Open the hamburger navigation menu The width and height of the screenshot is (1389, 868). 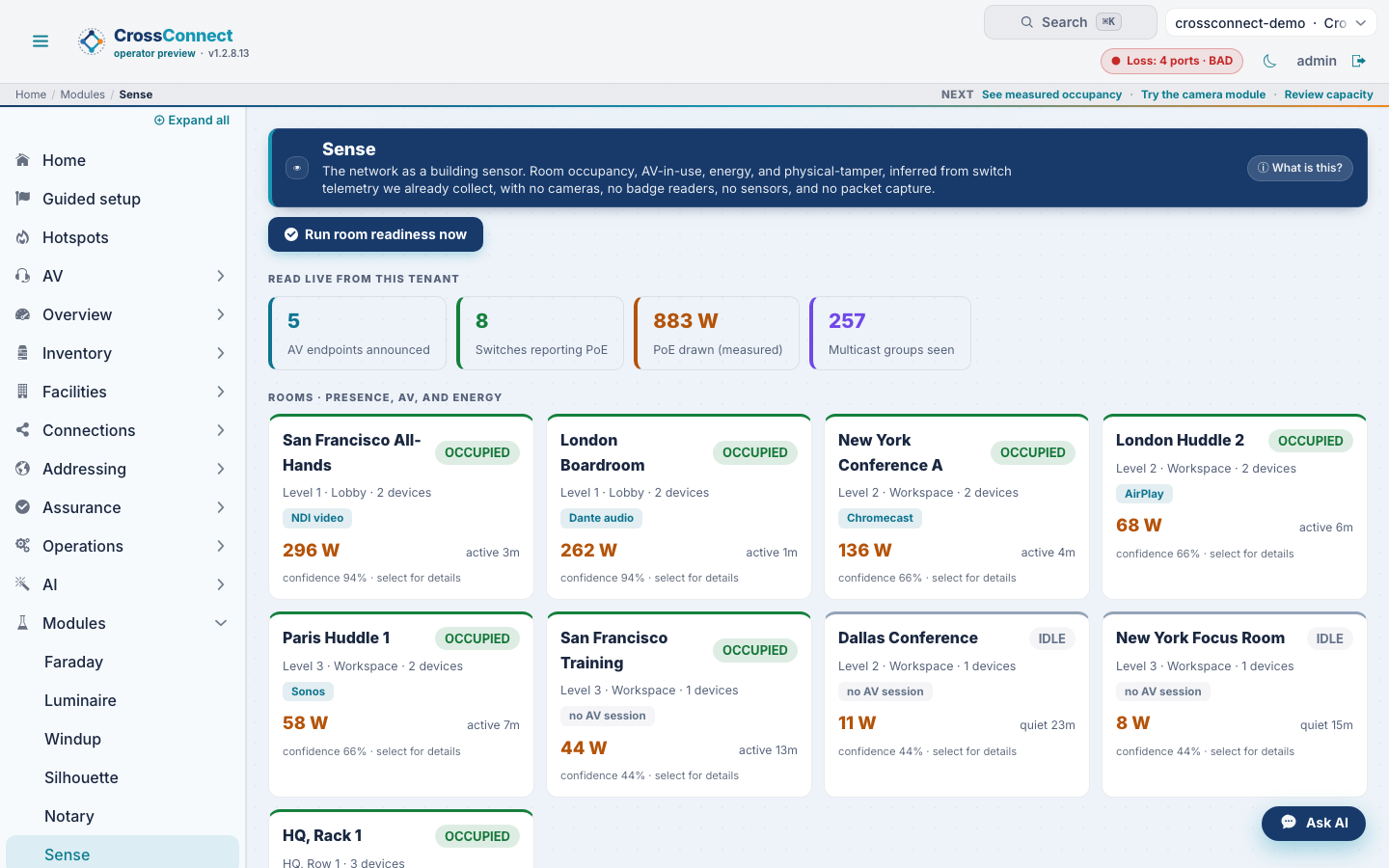(41, 41)
